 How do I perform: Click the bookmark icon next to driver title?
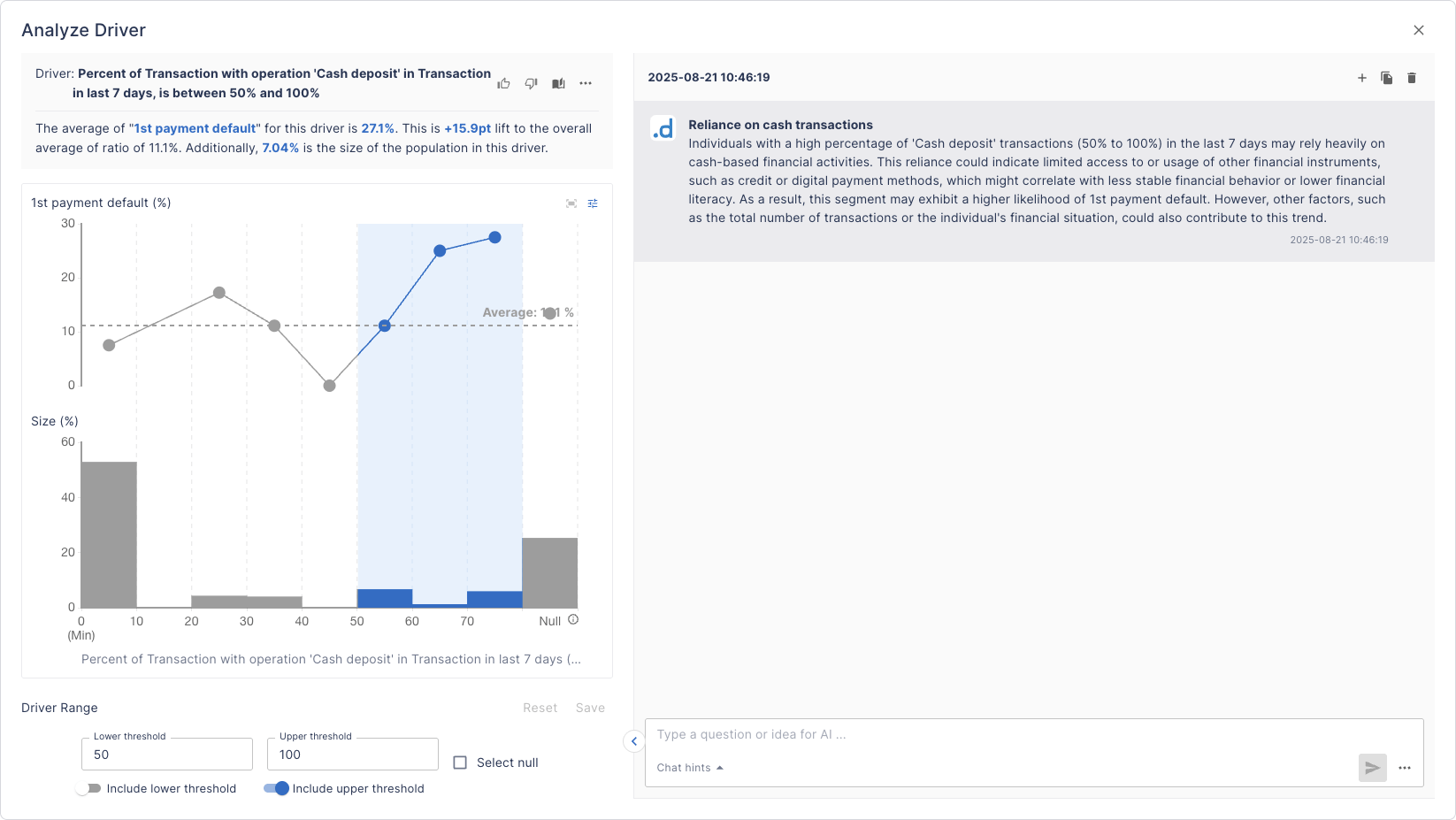click(x=558, y=83)
